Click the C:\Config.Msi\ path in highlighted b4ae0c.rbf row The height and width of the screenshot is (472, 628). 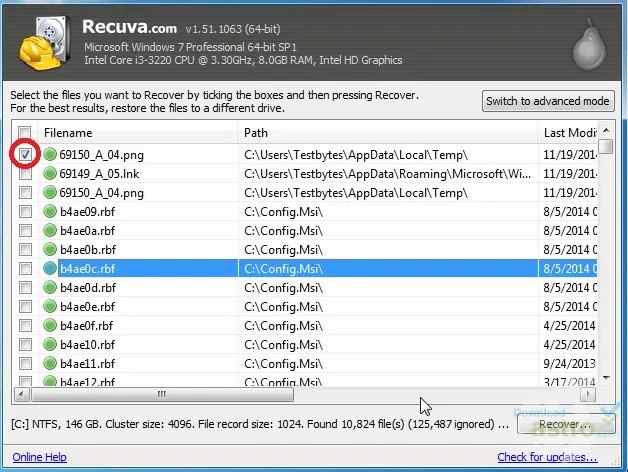[x=283, y=268]
